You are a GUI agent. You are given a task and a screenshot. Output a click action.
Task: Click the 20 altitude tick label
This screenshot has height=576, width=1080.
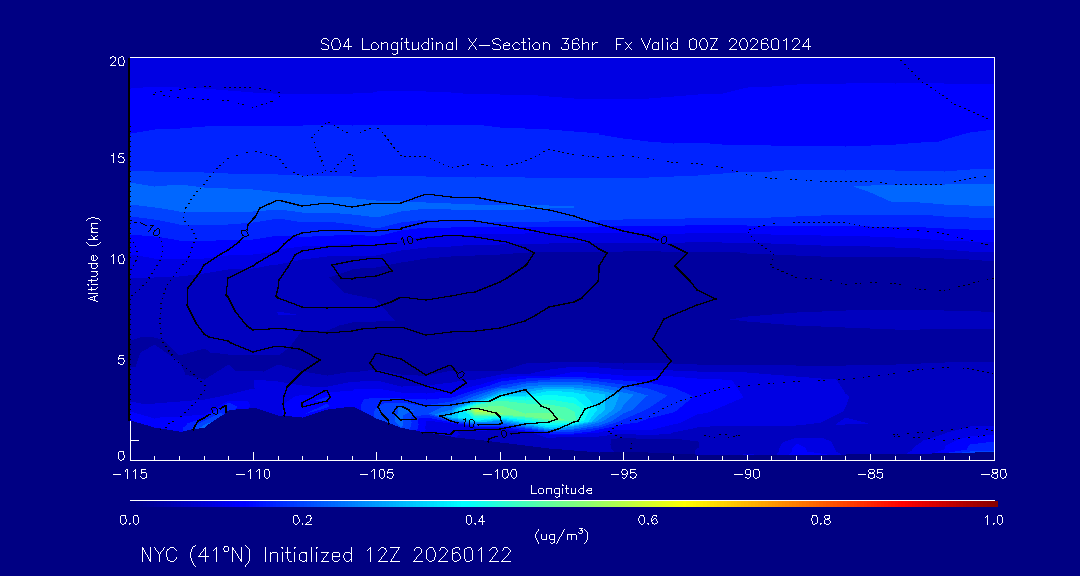point(115,61)
